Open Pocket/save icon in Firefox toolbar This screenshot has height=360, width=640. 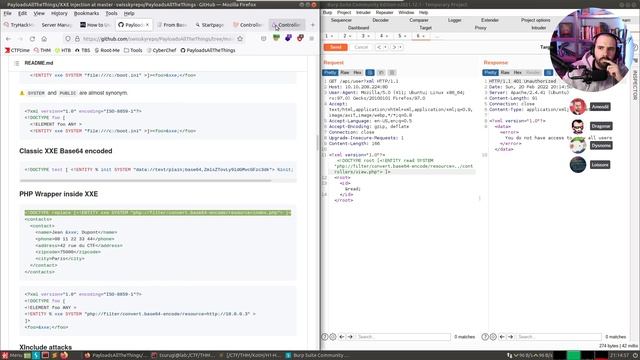[x=264, y=39]
